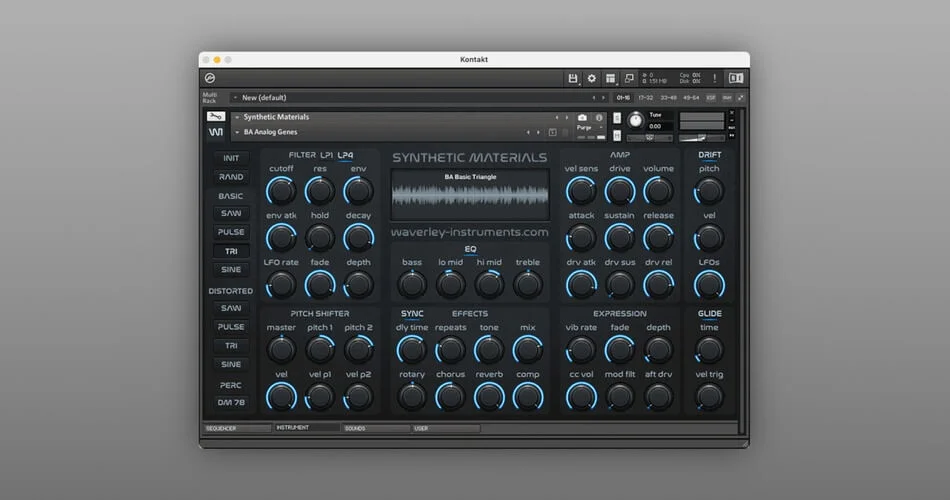Open the save floppy disk menu
Screen dimensions: 950x500
point(573,78)
